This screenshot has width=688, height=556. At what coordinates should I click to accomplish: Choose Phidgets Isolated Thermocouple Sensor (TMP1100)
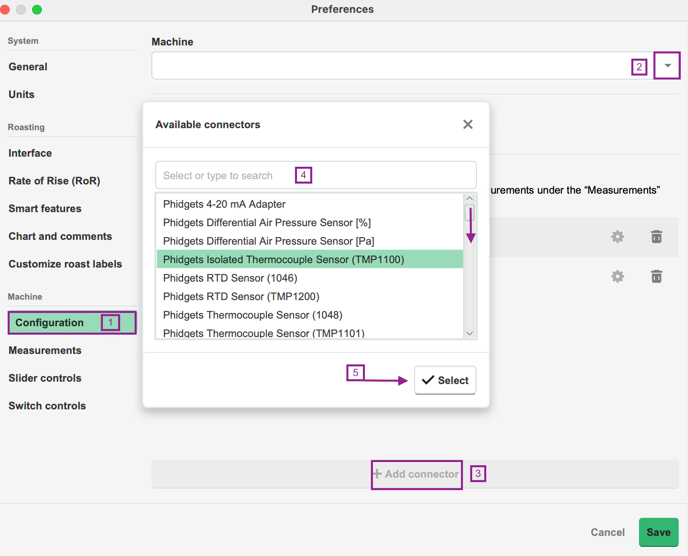pos(310,259)
